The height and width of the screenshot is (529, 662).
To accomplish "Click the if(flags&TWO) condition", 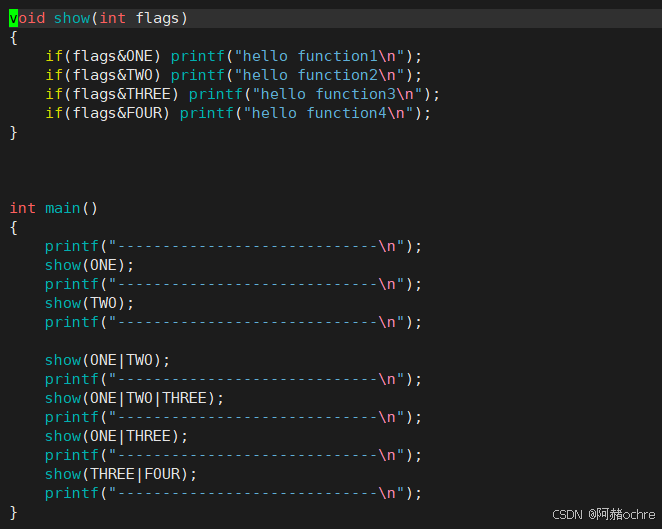I will [x=103, y=75].
